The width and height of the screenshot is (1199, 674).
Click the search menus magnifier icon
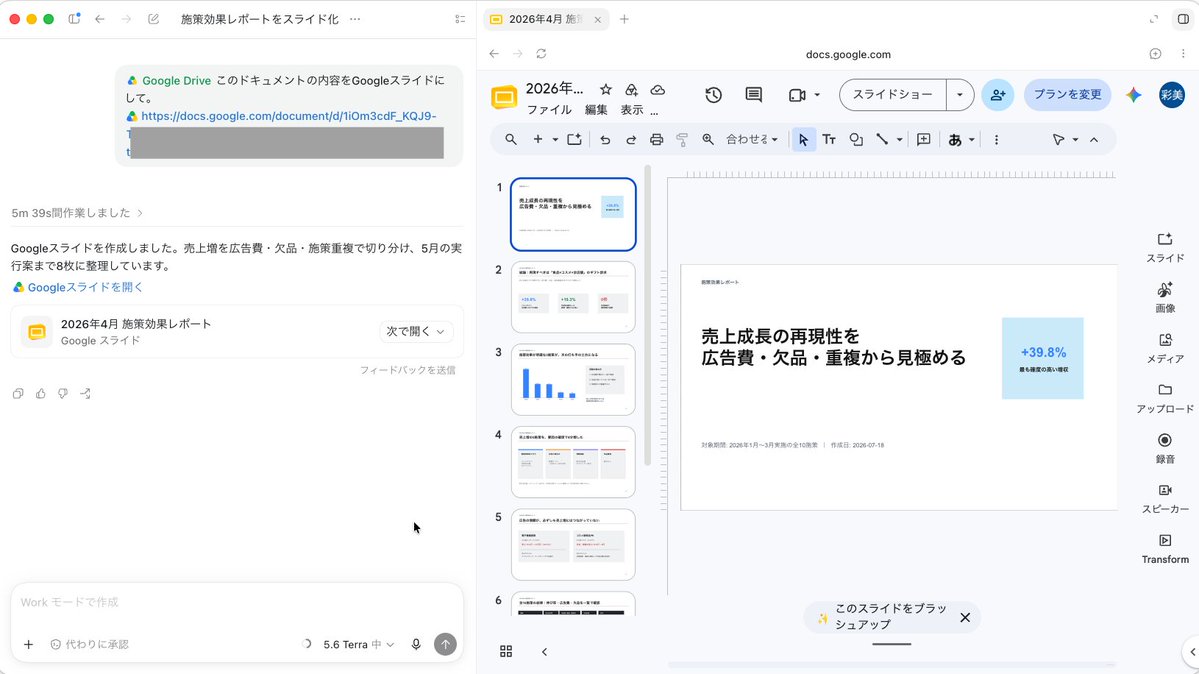(511, 140)
